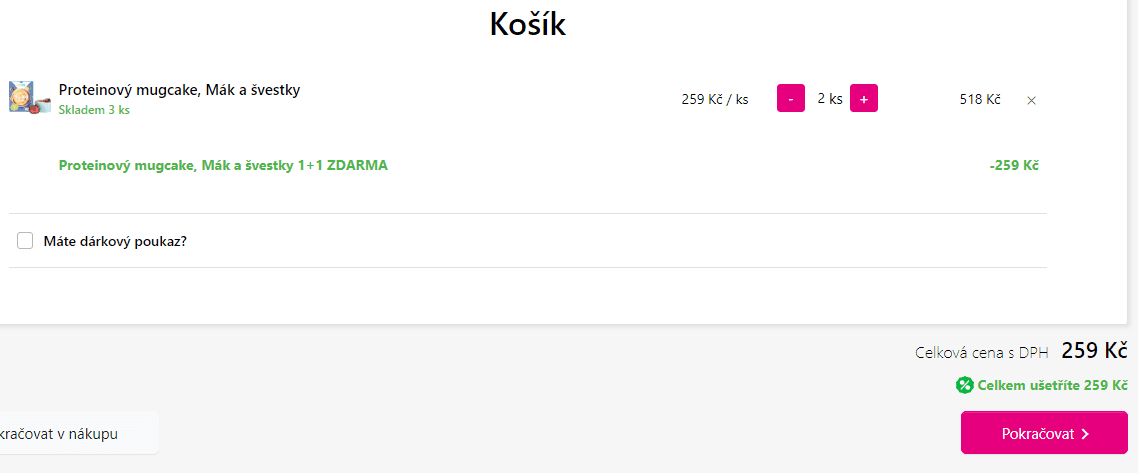Click the 2 ks quantity field

click(x=830, y=99)
